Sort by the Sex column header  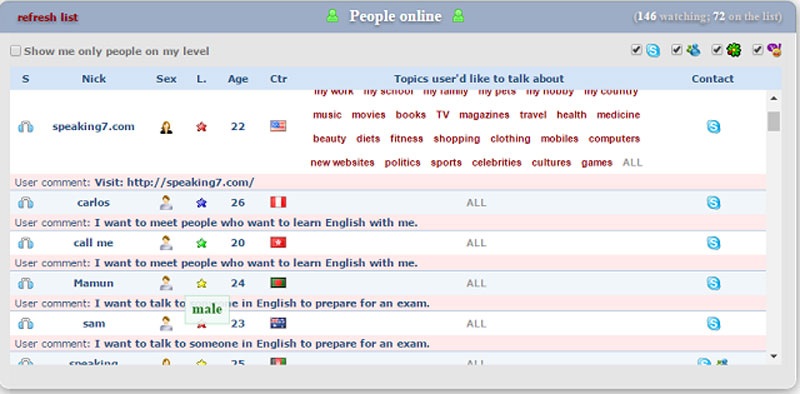point(166,79)
